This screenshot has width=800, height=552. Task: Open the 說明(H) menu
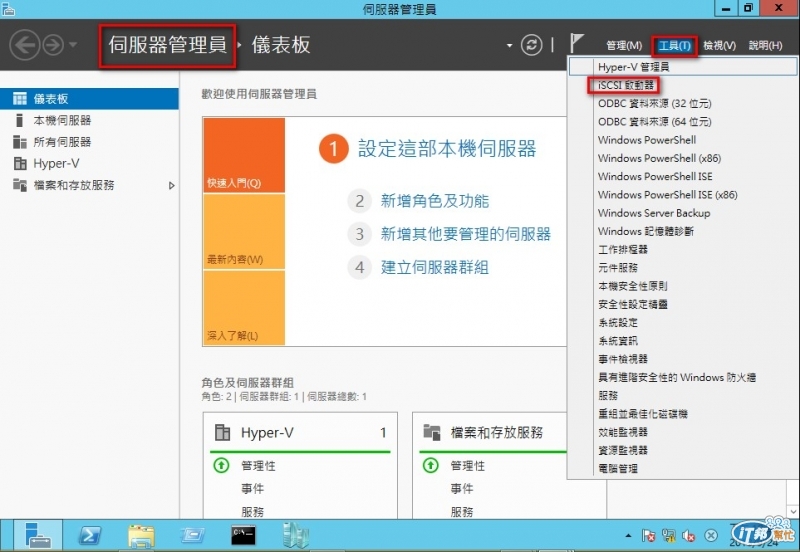[765, 45]
